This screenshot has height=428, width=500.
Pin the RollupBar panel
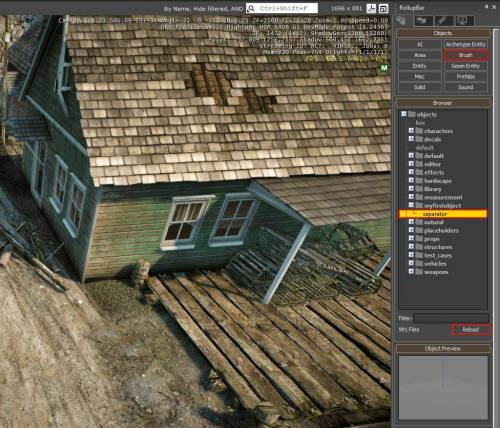pyautogui.click(x=486, y=7)
